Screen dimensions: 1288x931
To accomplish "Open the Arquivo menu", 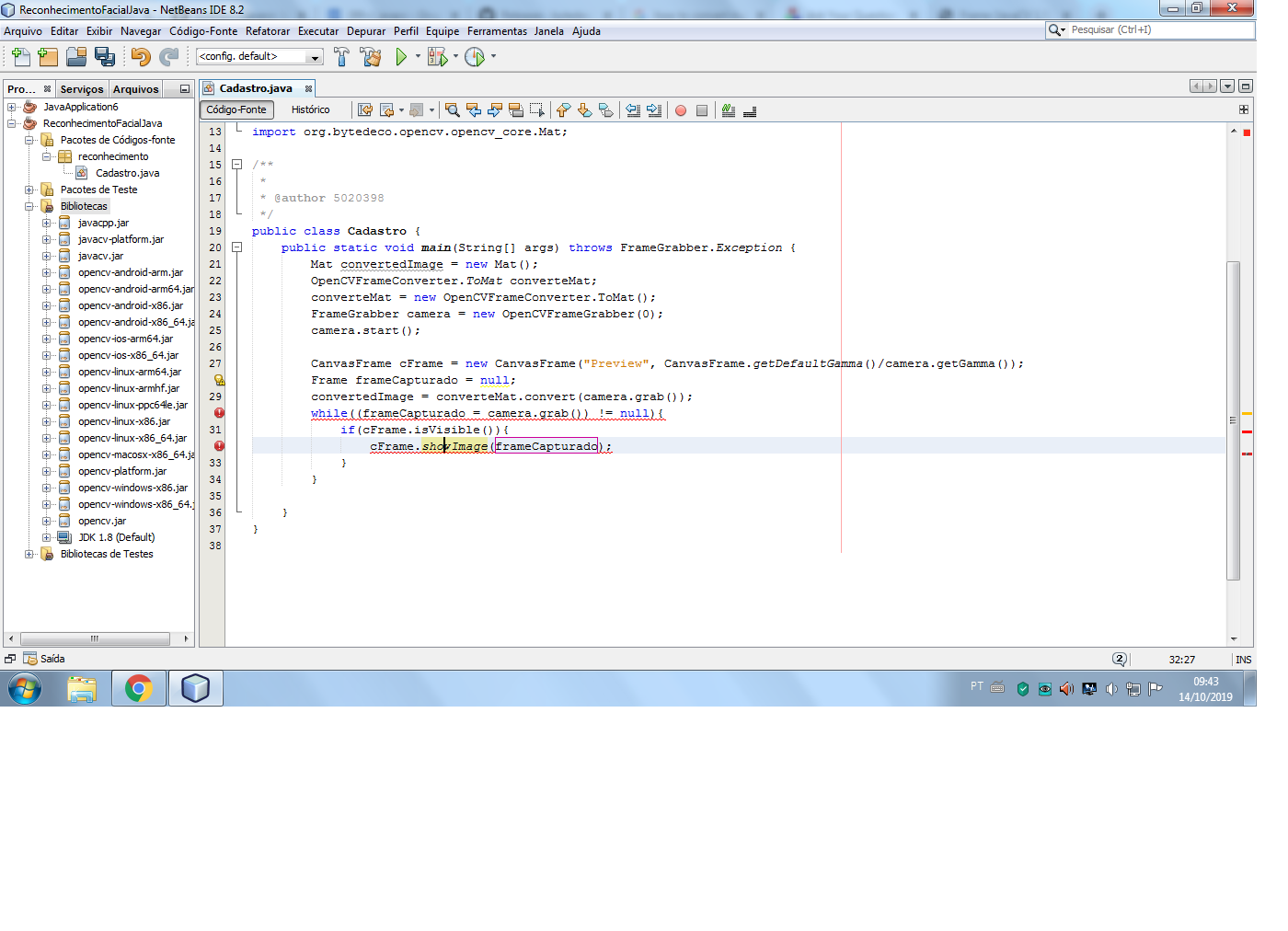I will pyautogui.click(x=23, y=31).
